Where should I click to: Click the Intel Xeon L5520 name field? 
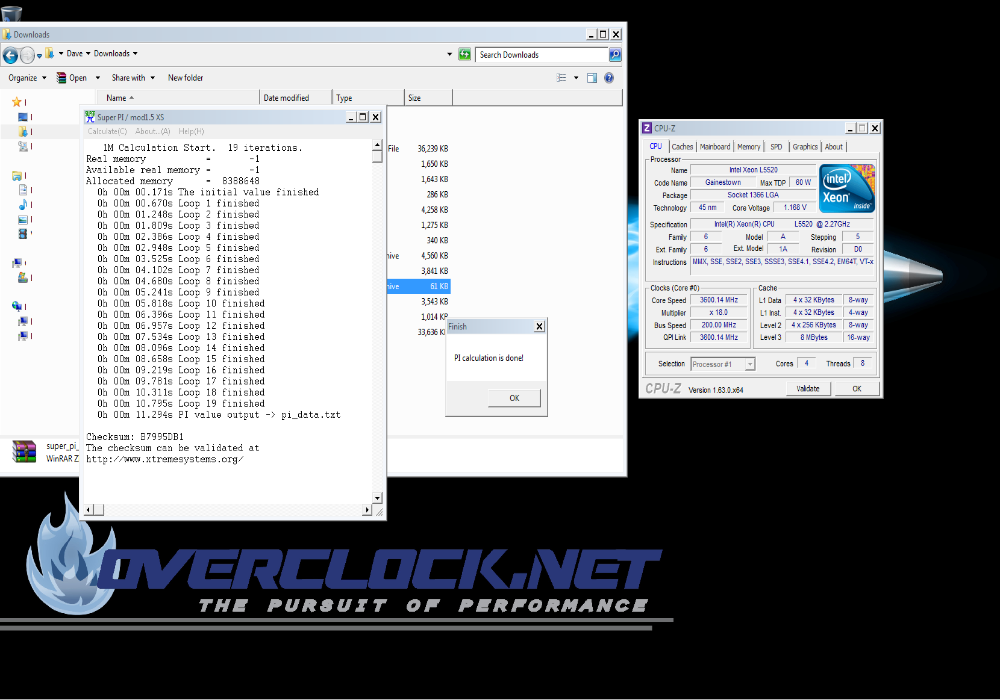[753, 170]
